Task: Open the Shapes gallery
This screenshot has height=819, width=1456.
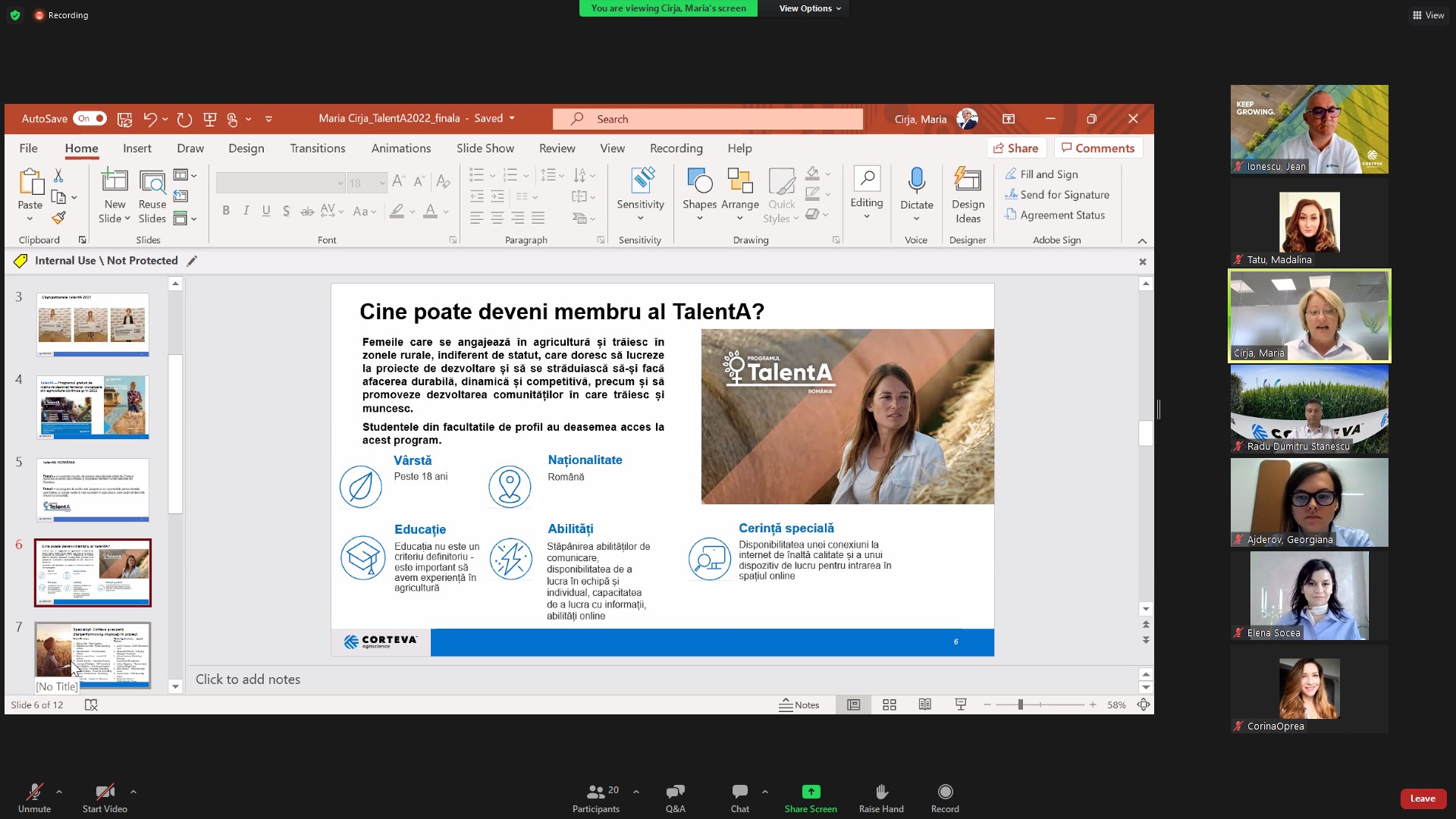Action: point(699,195)
